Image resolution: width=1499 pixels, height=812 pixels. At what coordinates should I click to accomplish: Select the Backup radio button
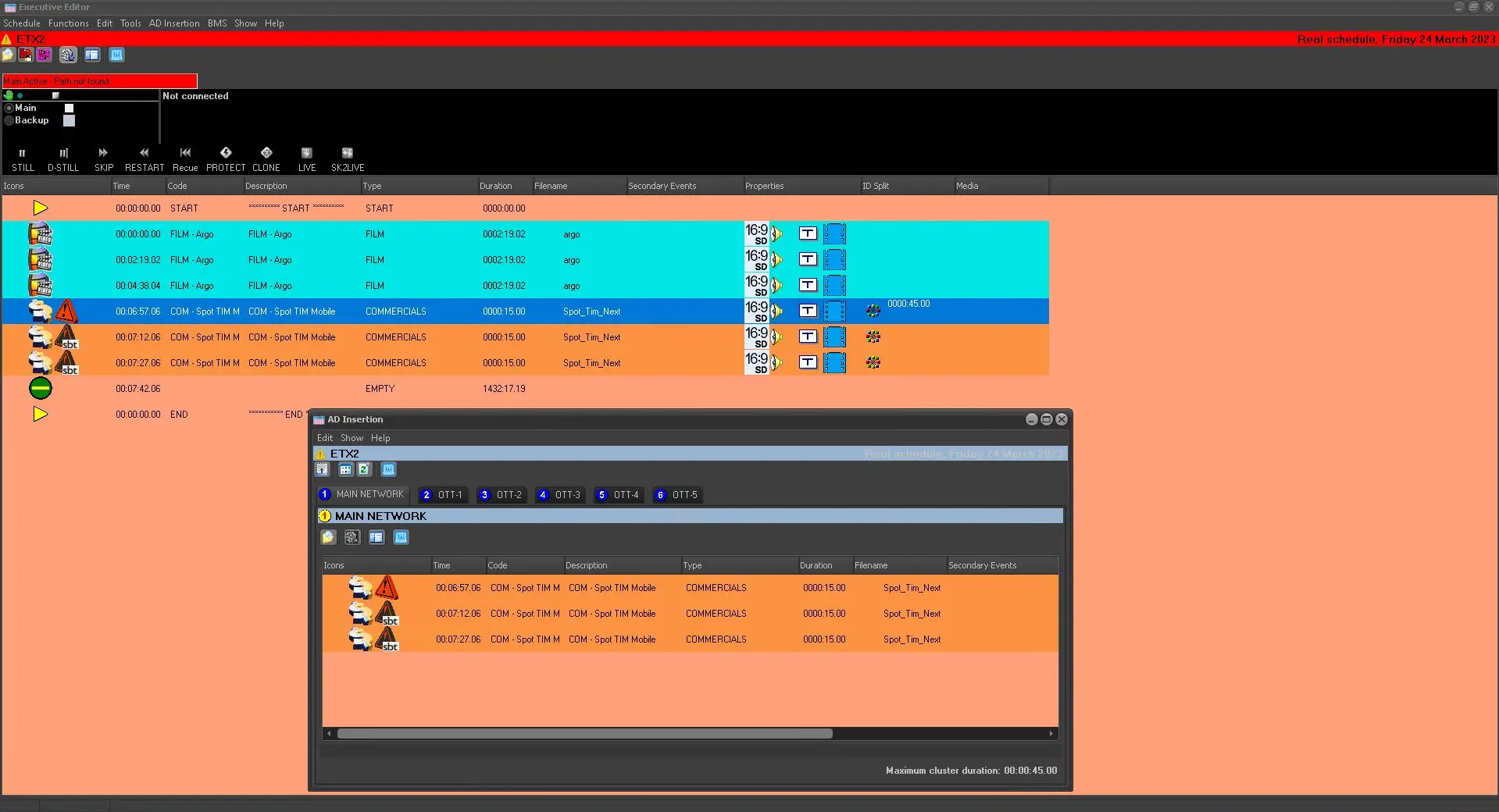[x=9, y=121]
